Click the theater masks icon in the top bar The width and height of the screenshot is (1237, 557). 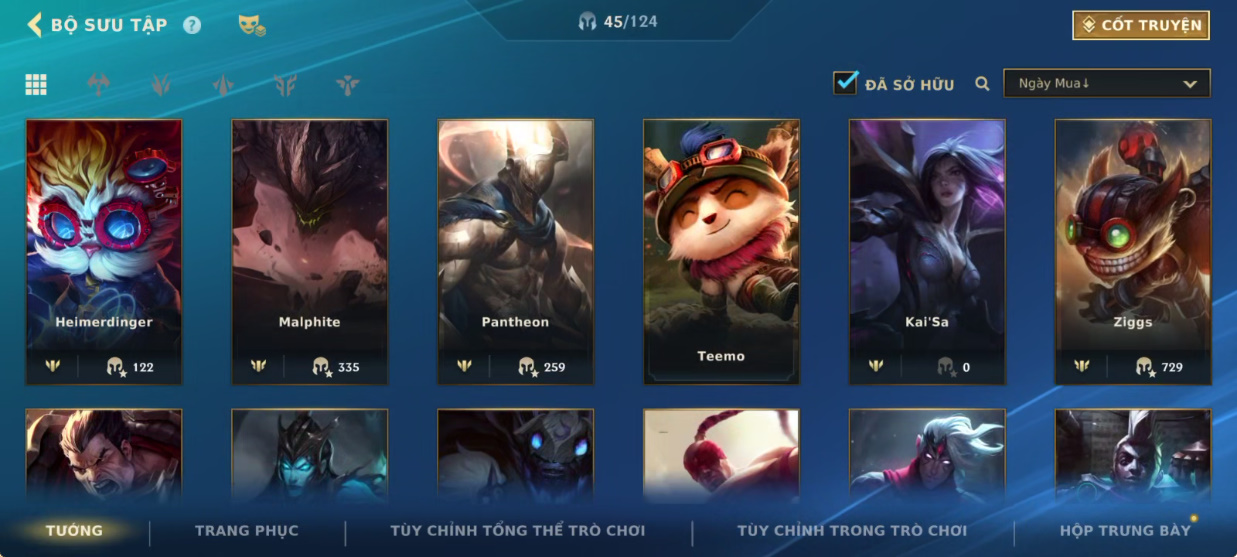[x=252, y=25]
